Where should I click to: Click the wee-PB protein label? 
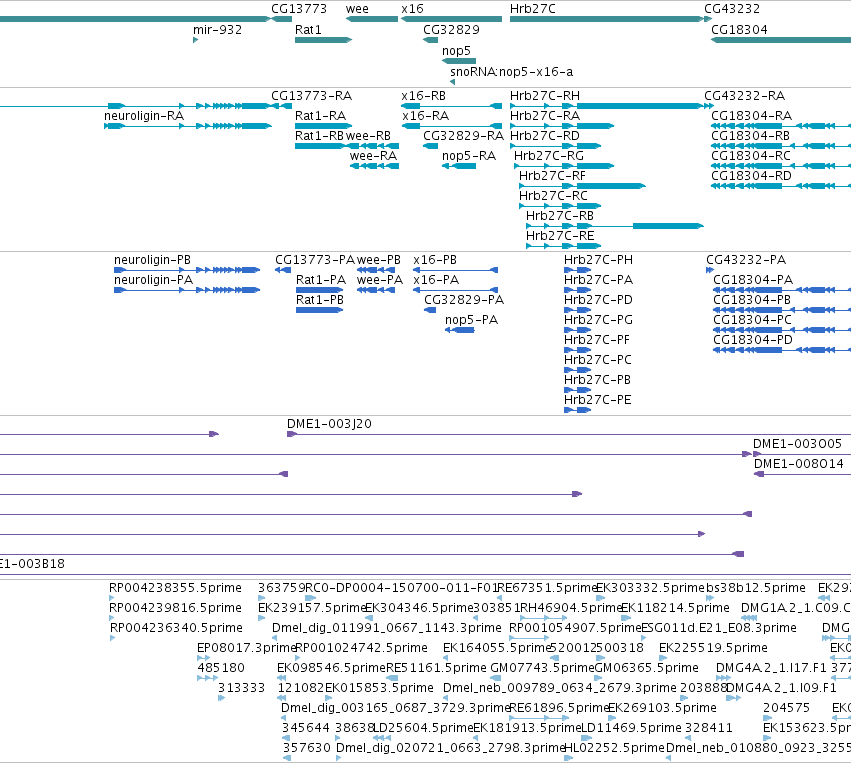coord(379,260)
